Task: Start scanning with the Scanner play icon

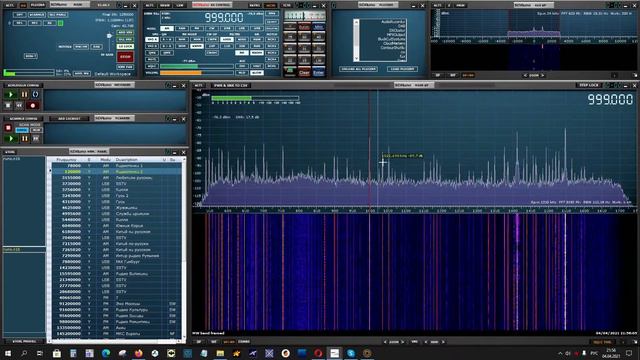Action: (x=11, y=139)
